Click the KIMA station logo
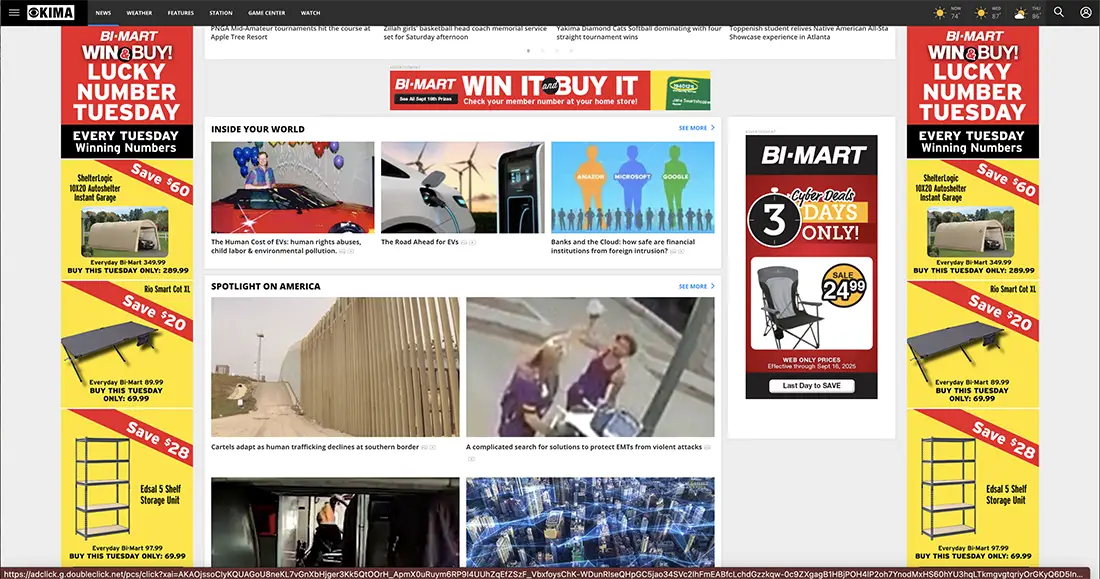The height and width of the screenshot is (579, 1100). (51, 13)
